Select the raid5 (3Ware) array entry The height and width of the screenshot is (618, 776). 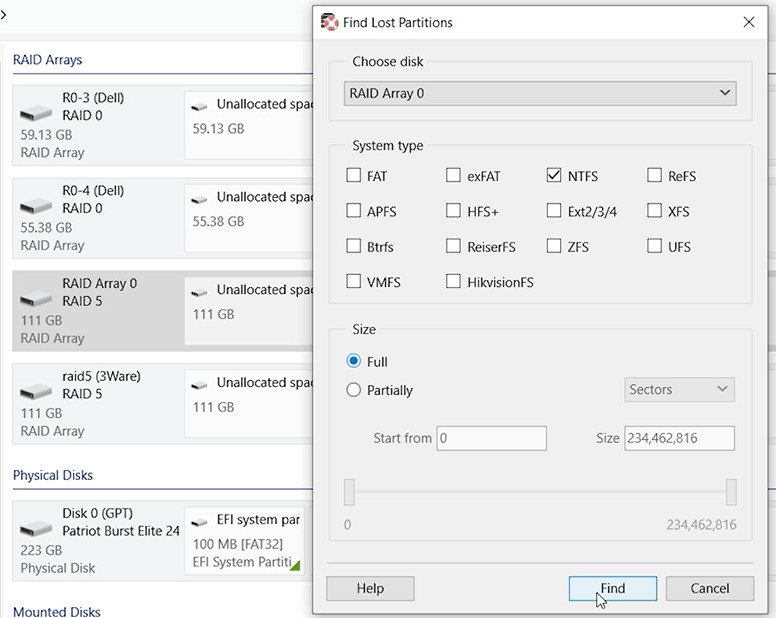click(x=97, y=404)
